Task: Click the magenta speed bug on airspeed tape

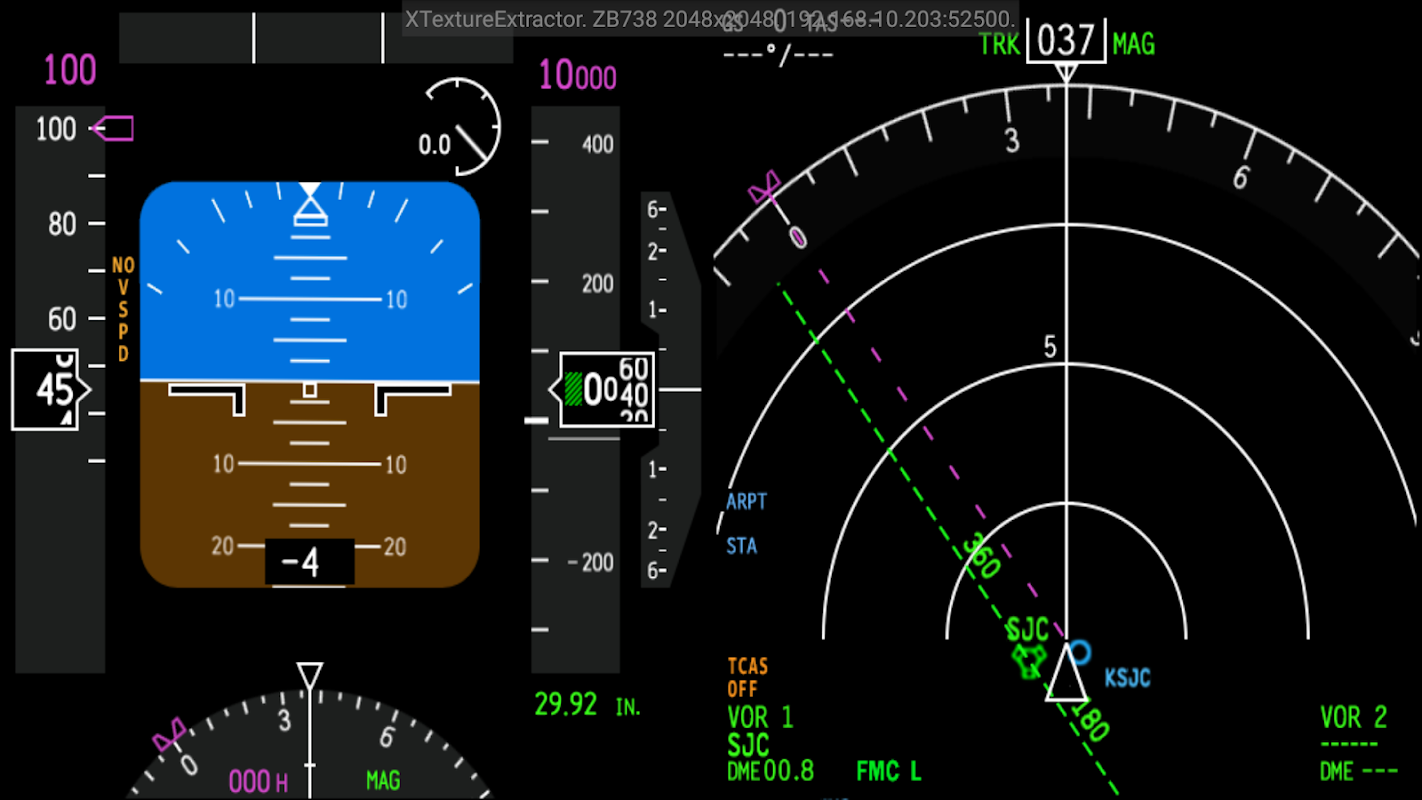Action: [x=111, y=128]
